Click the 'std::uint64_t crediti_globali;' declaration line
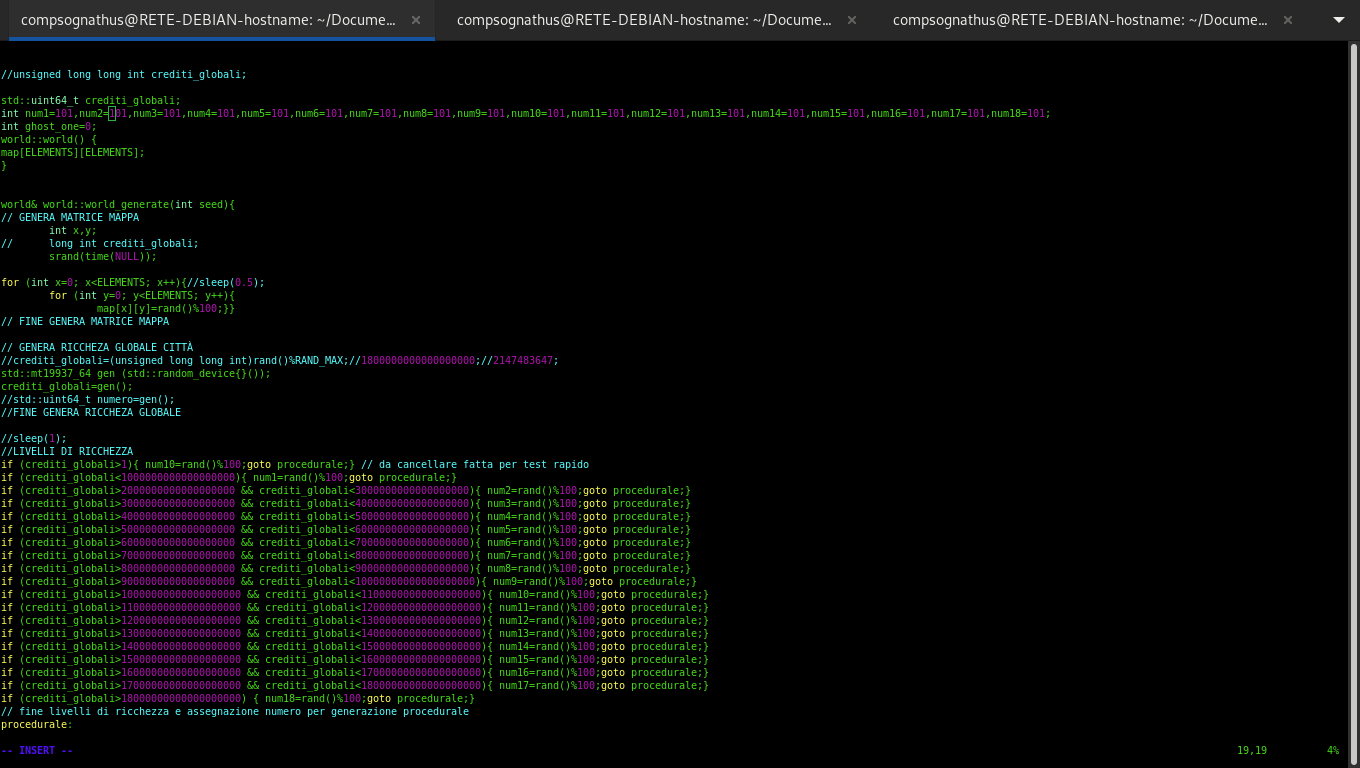Viewport: 1360px width, 768px height. [91, 100]
